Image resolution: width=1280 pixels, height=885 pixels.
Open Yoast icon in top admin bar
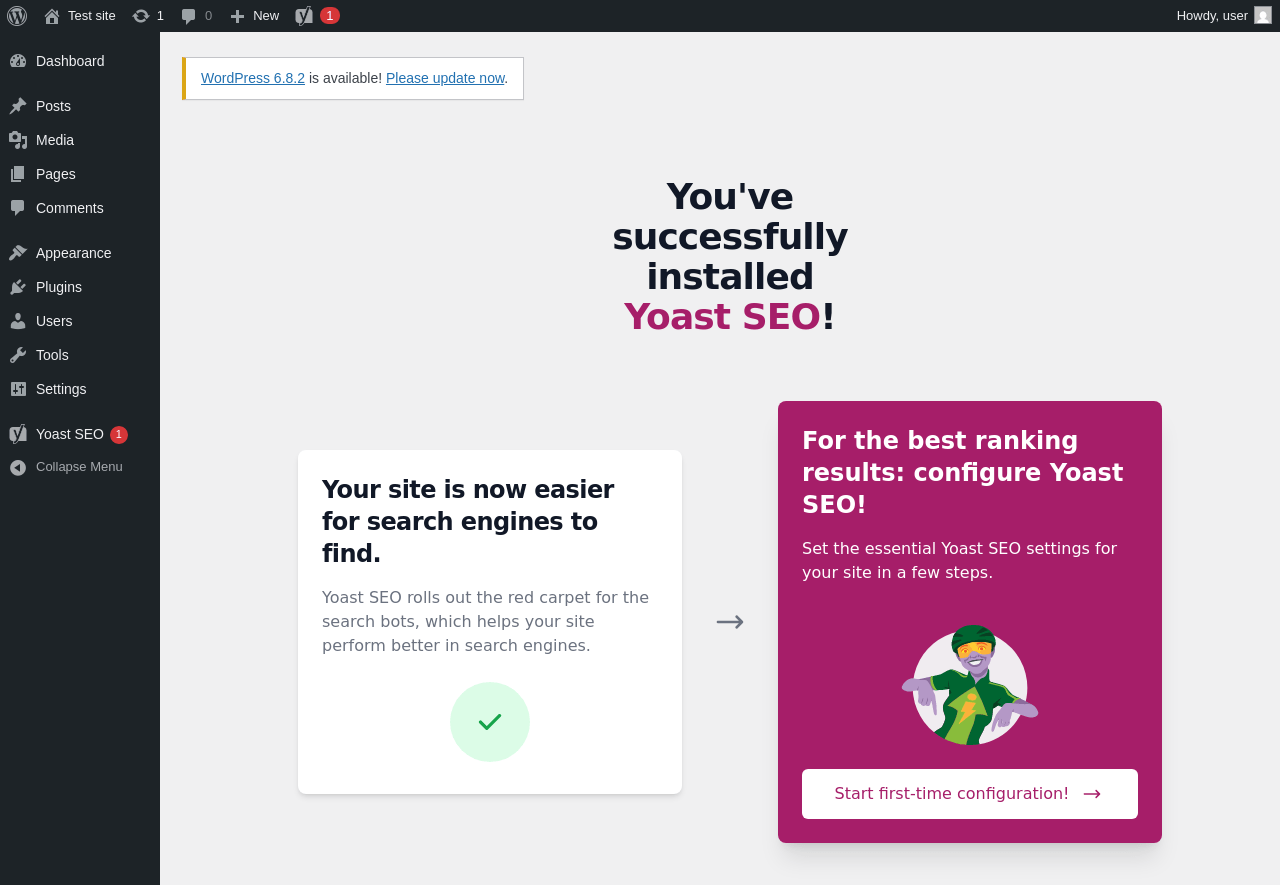[x=304, y=16]
